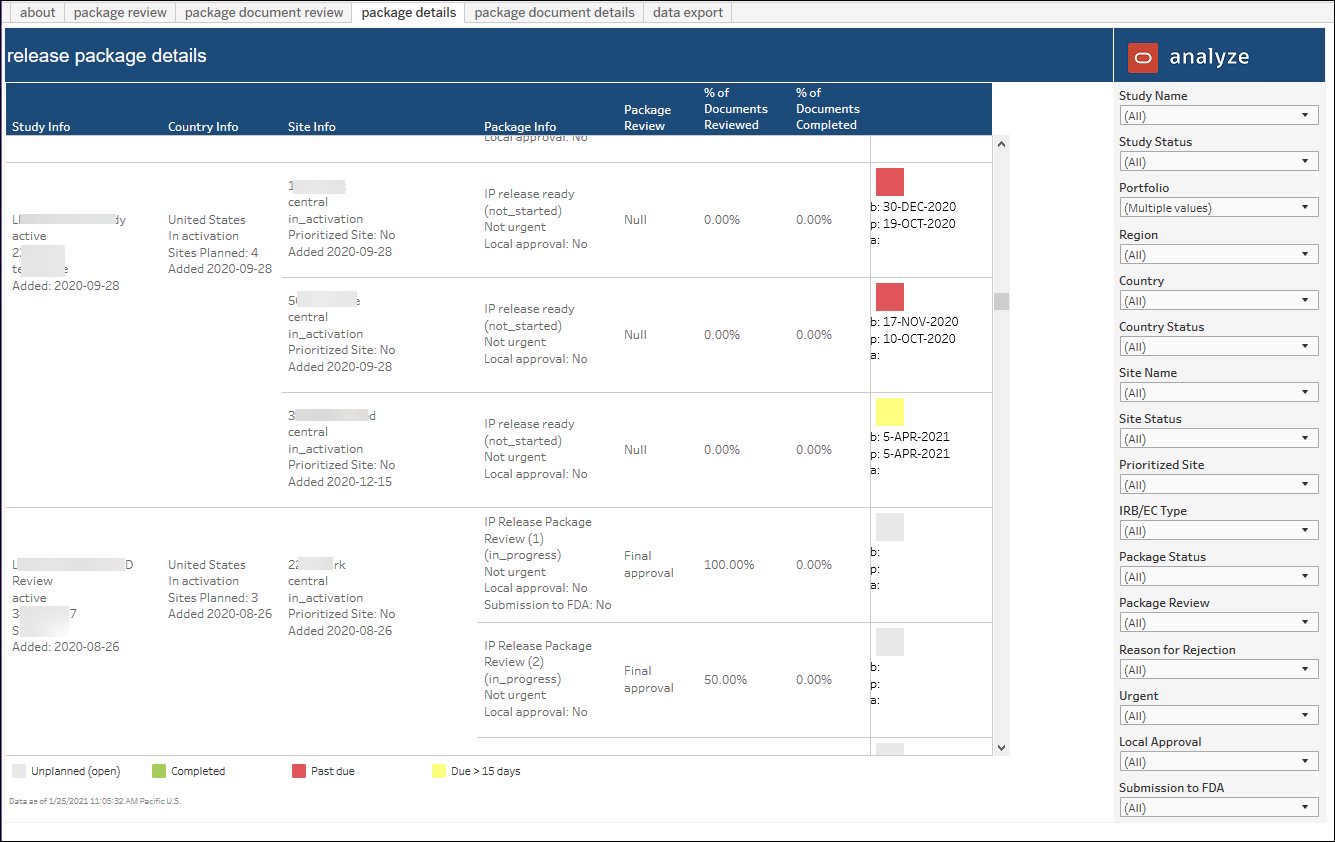Expand the Study Status dropdown
Image resolution: width=1335 pixels, height=842 pixels.
pyautogui.click(x=1220, y=162)
